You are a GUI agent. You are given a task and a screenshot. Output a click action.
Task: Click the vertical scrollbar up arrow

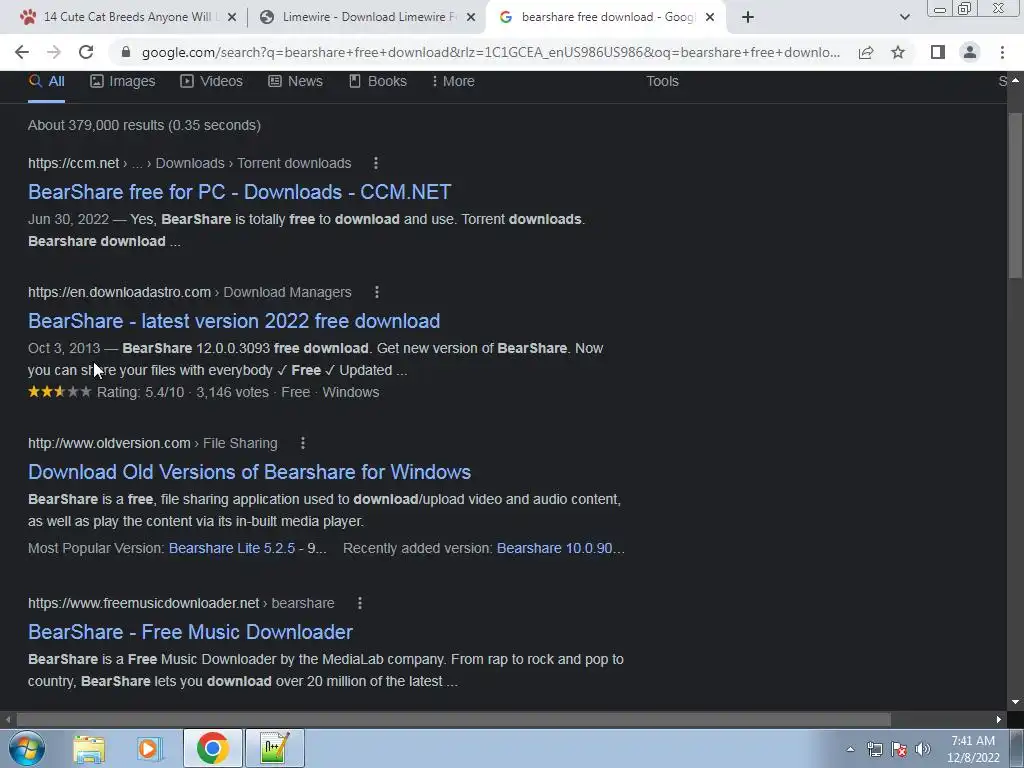pyautogui.click(x=1015, y=80)
